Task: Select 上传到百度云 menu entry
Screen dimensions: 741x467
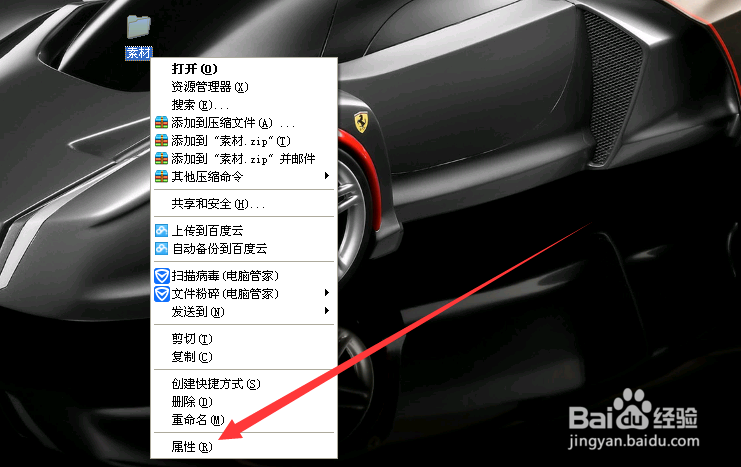Action: pyautogui.click(x=244, y=231)
